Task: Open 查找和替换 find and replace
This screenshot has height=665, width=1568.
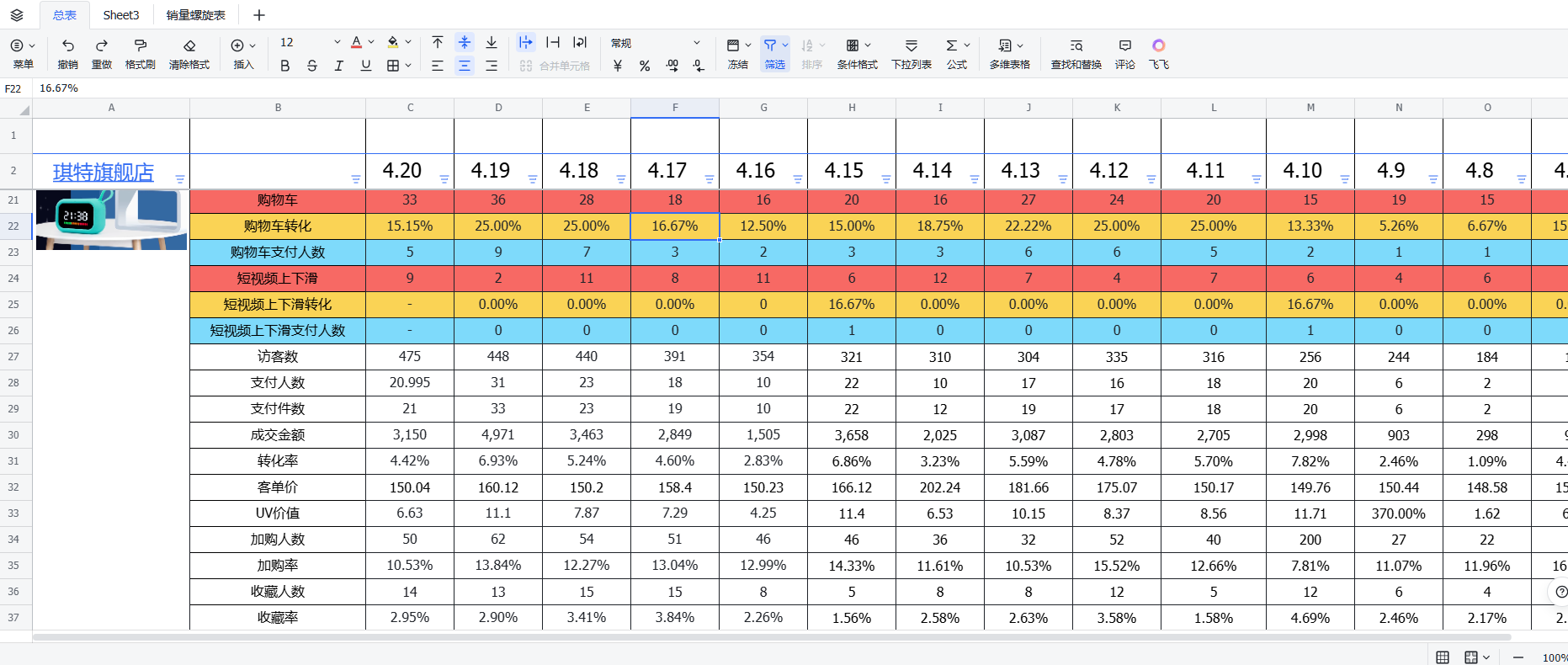Action: click(x=1076, y=53)
